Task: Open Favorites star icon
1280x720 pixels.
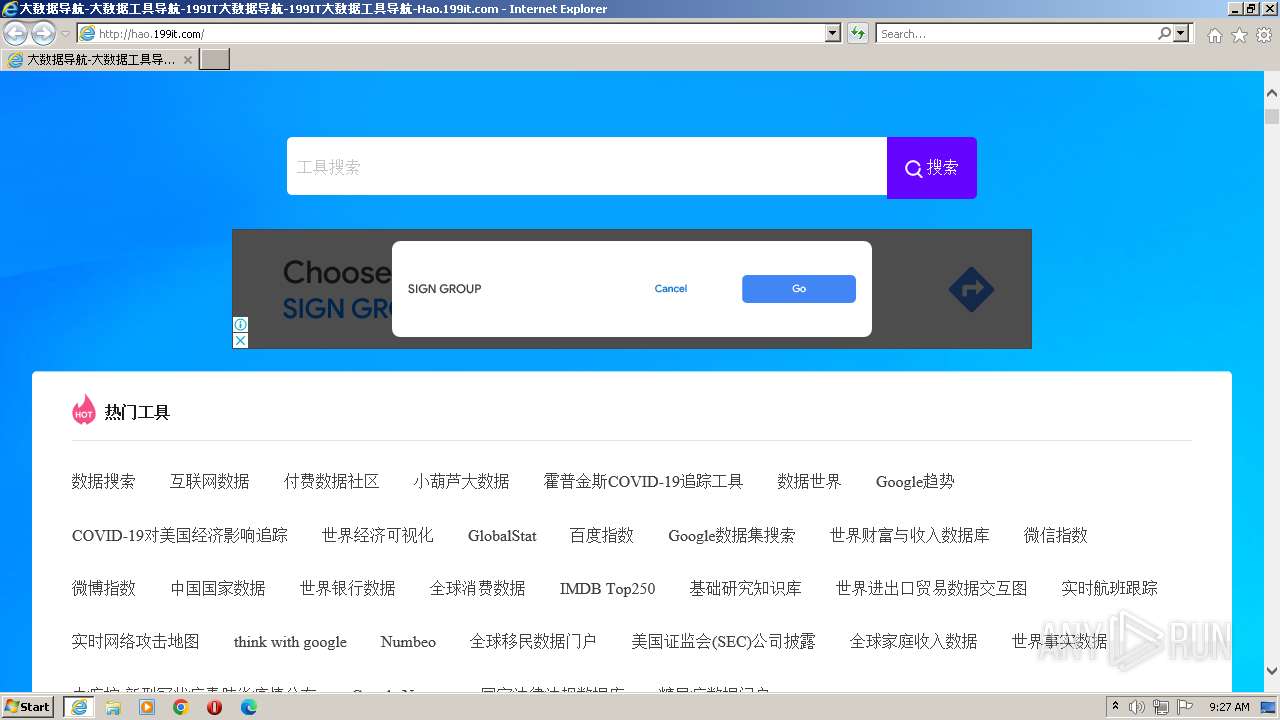Action: pos(1239,35)
